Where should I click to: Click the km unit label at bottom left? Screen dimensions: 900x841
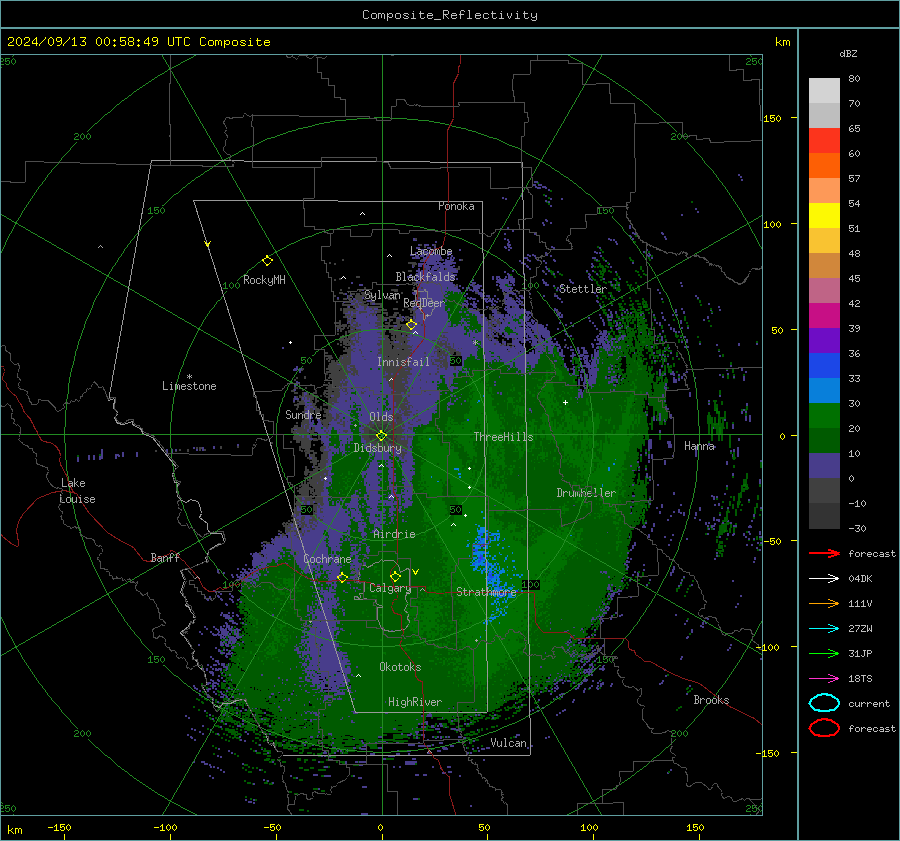[15, 830]
